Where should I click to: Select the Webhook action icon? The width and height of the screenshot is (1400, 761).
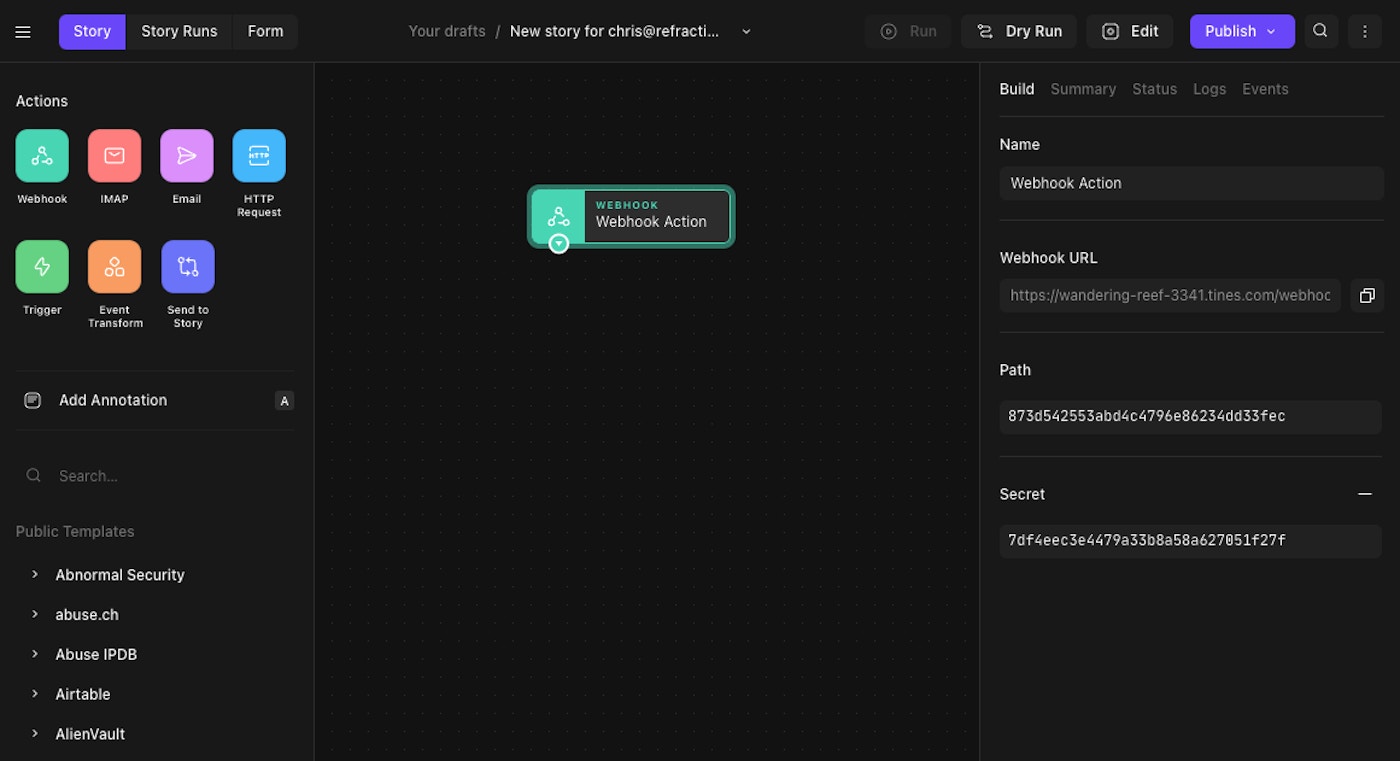point(42,156)
